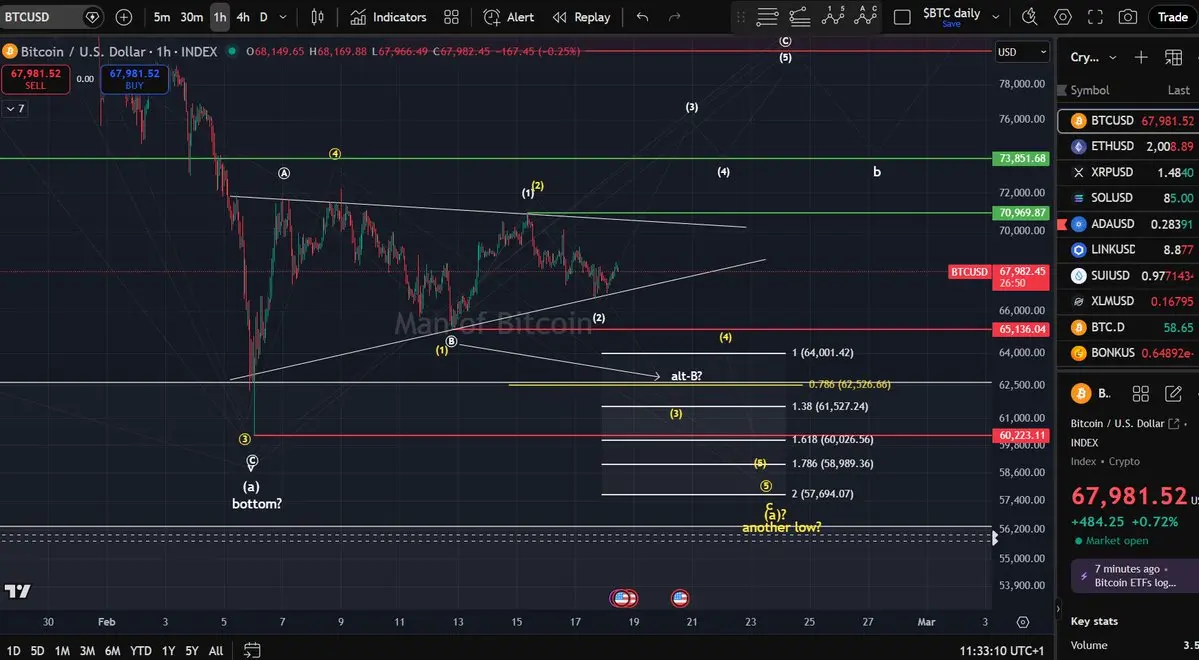Image resolution: width=1199 pixels, height=660 pixels.
Task: Select BTCUSD in the watchlist
Action: click(1129, 121)
